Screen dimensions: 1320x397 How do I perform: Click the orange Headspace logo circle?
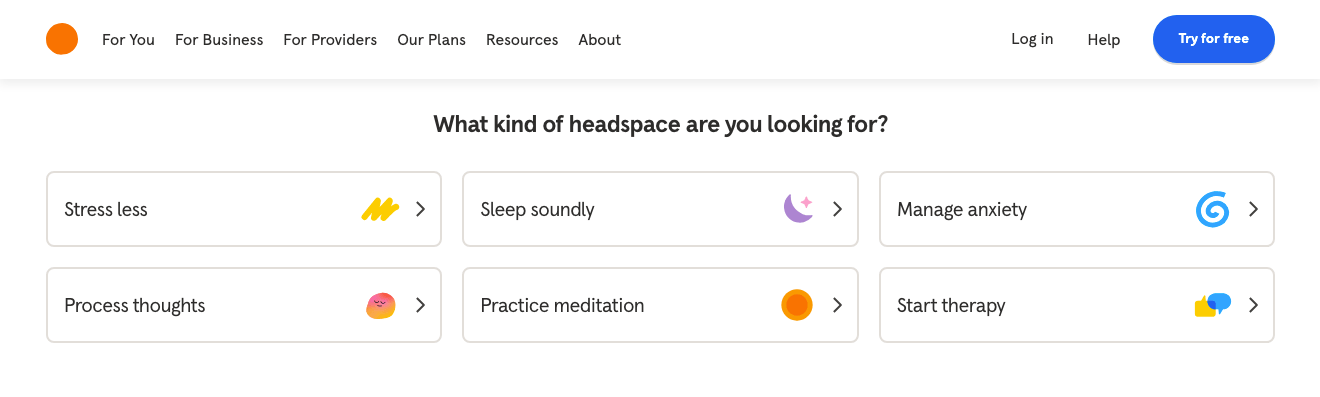(x=62, y=39)
